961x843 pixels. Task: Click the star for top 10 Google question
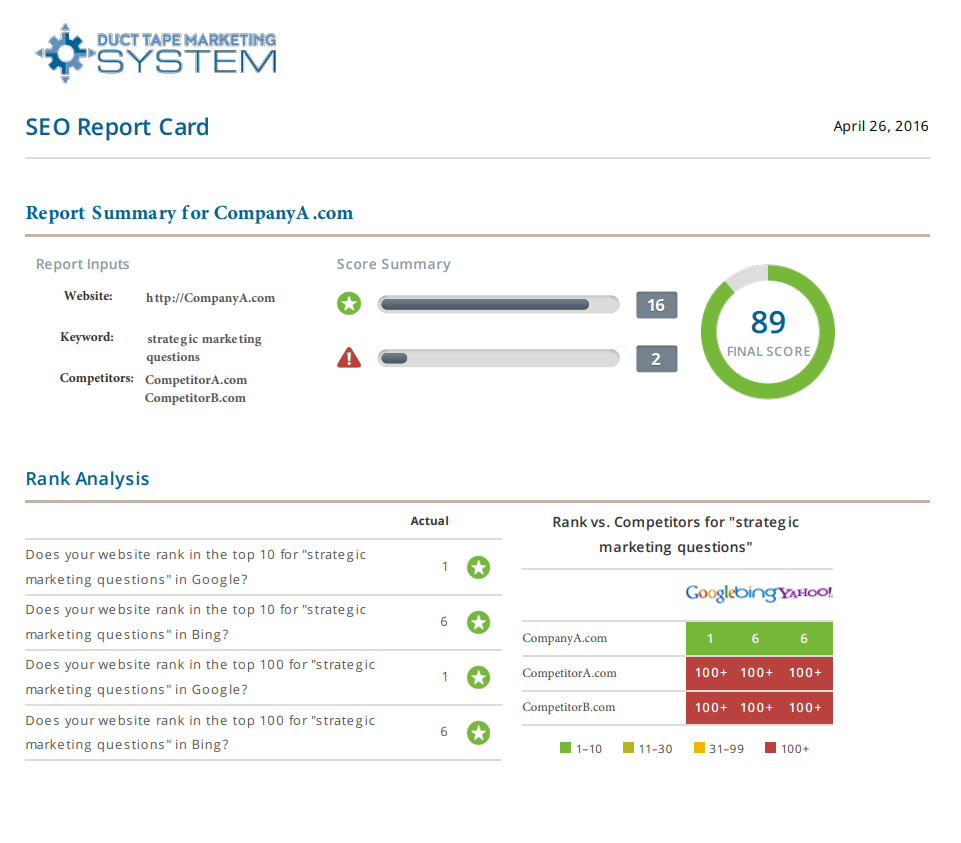(x=479, y=567)
